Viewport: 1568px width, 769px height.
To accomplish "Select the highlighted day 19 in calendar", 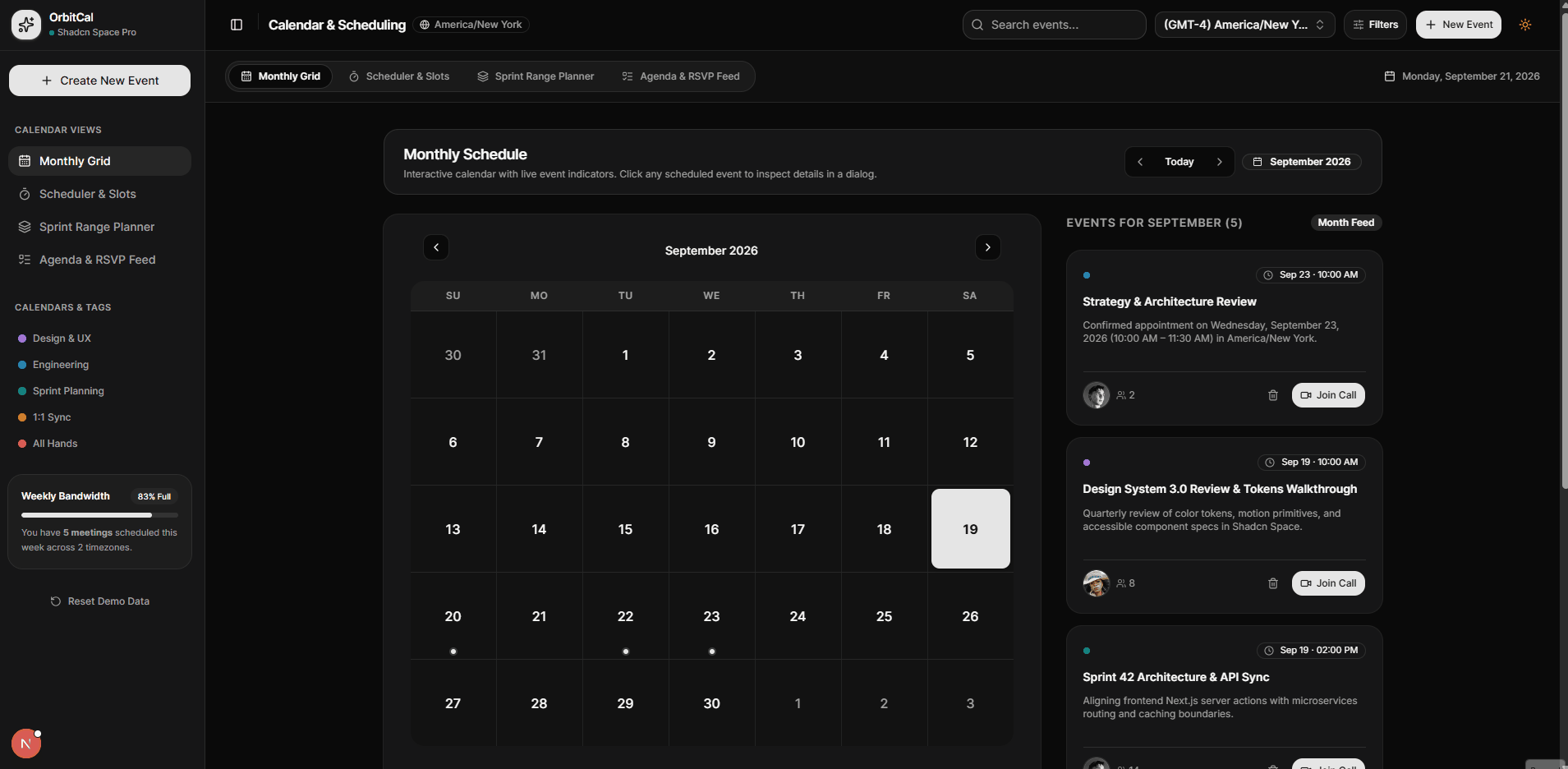I will [970, 529].
